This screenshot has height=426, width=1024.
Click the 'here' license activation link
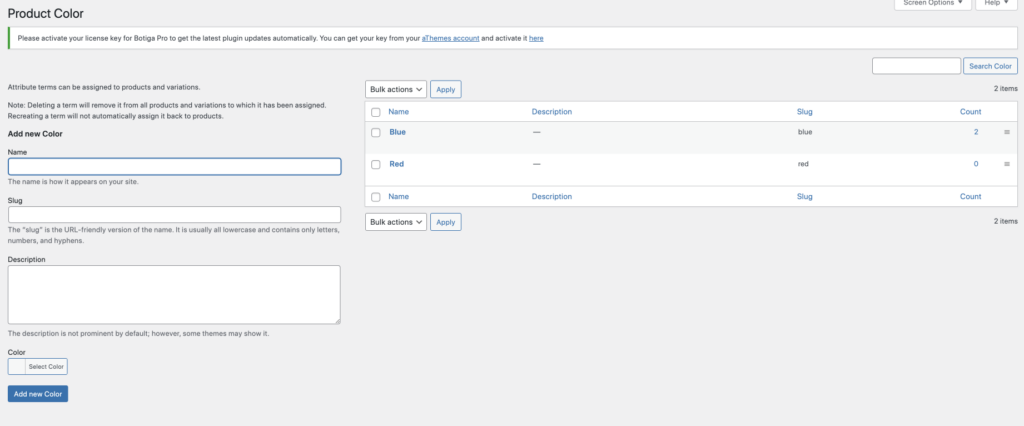(536, 39)
